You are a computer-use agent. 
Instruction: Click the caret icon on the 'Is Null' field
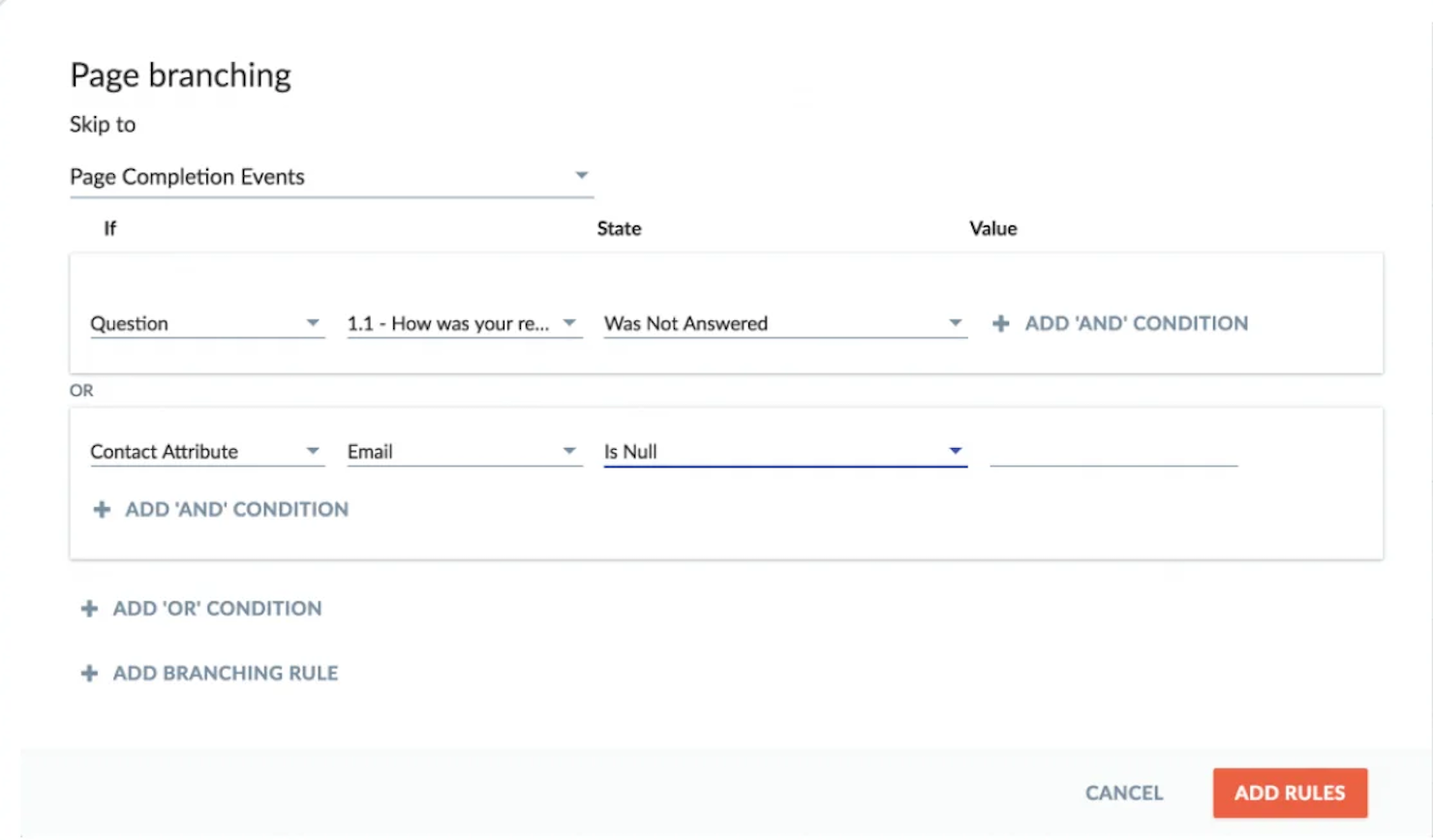(956, 451)
